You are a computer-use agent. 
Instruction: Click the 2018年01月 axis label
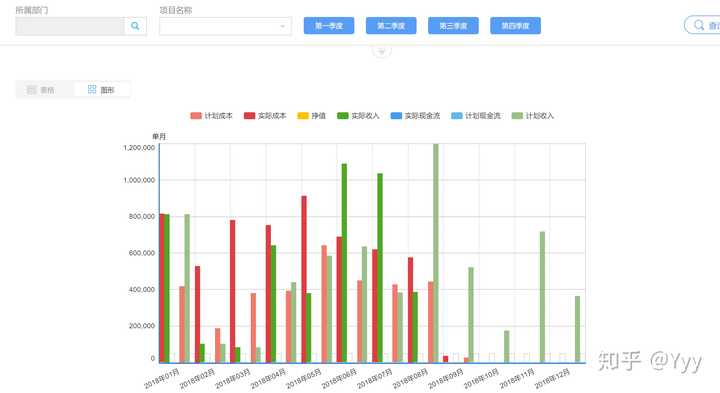pos(162,379)
